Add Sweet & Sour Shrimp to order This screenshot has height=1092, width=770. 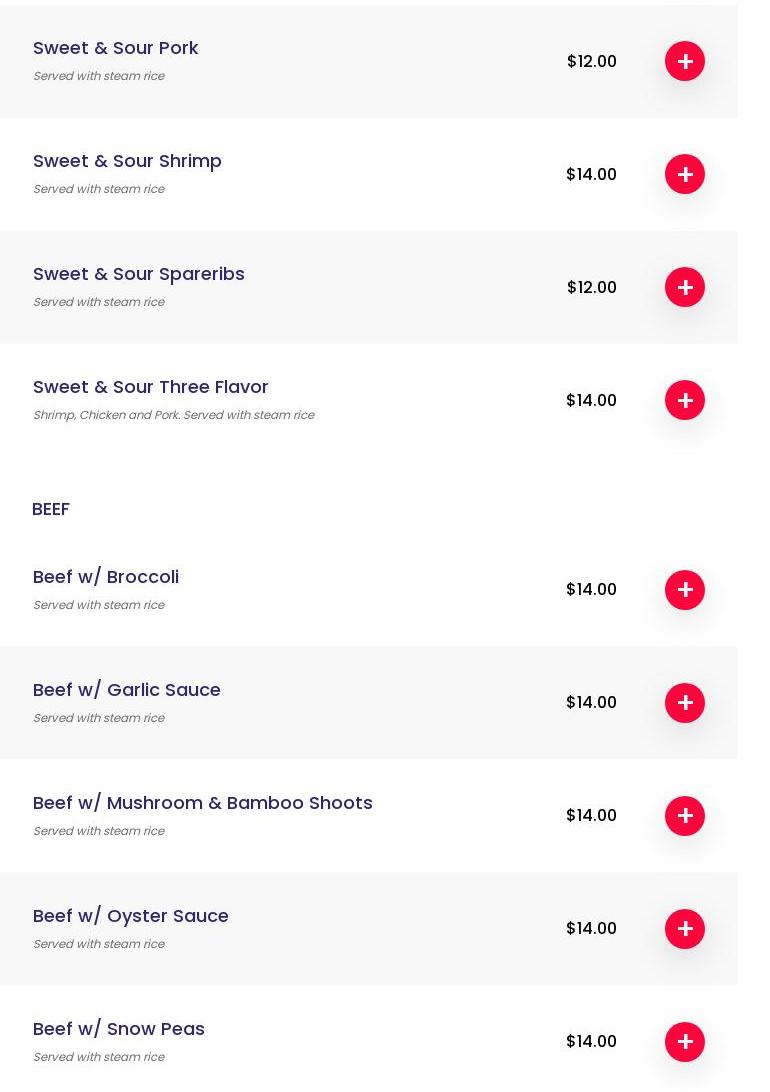[x=685, y=174]
